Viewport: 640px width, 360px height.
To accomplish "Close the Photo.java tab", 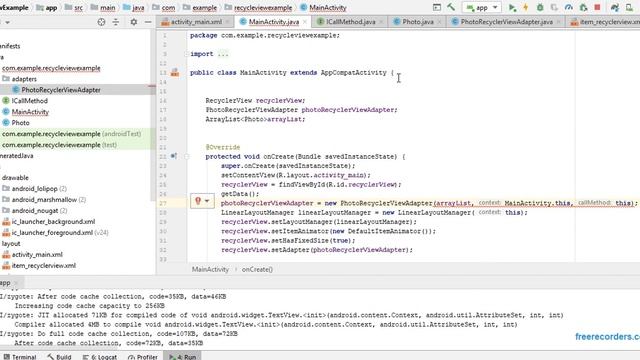I will pyautogui.click(x=439, y=22).
